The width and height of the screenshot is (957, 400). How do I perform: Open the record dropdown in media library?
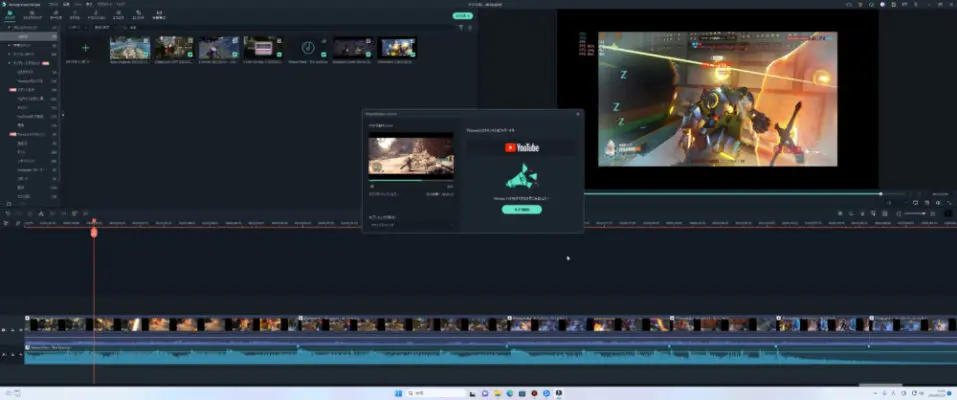[104, 27]
